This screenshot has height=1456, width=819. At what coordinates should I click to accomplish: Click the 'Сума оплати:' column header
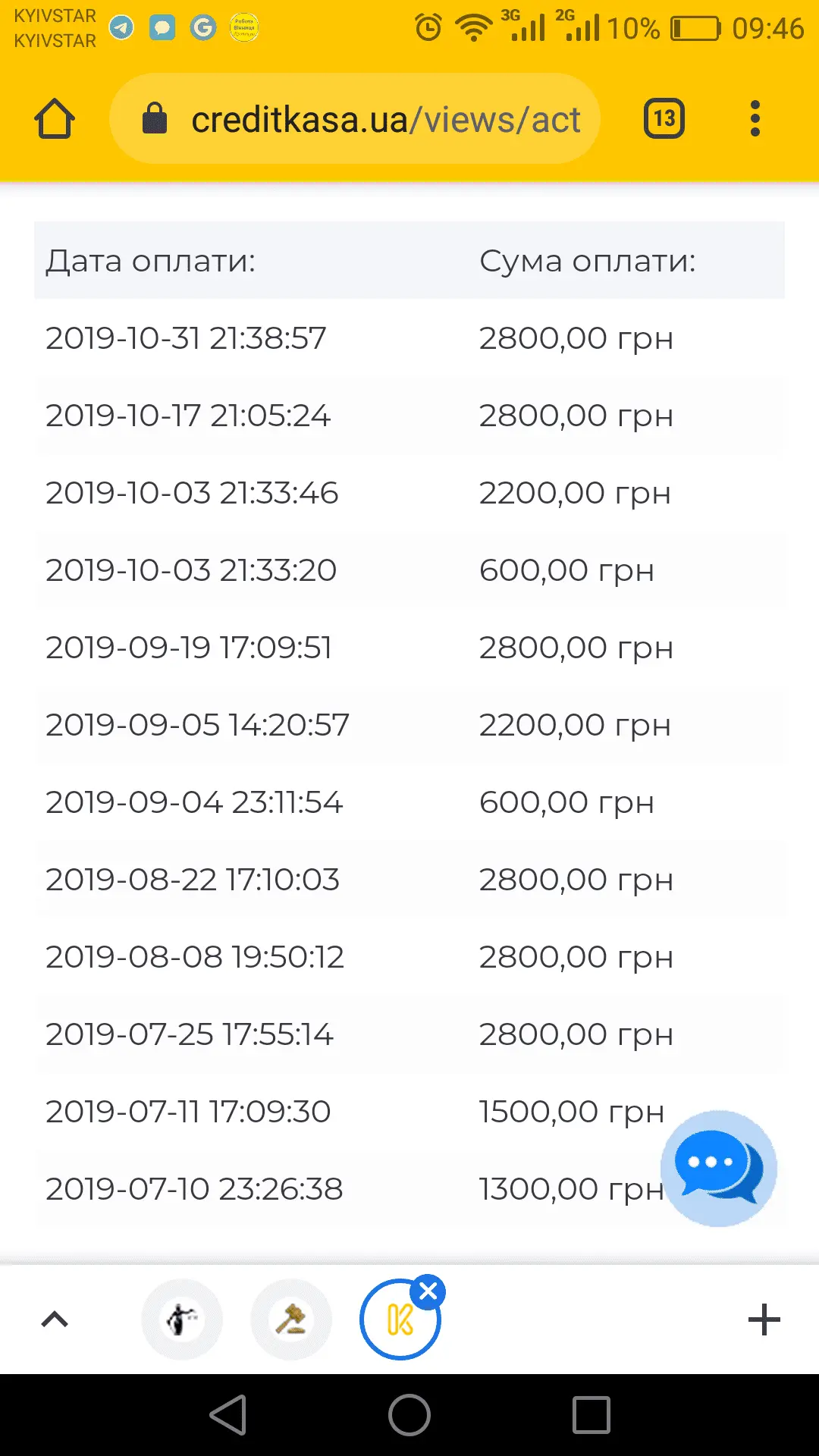(587, 261)
